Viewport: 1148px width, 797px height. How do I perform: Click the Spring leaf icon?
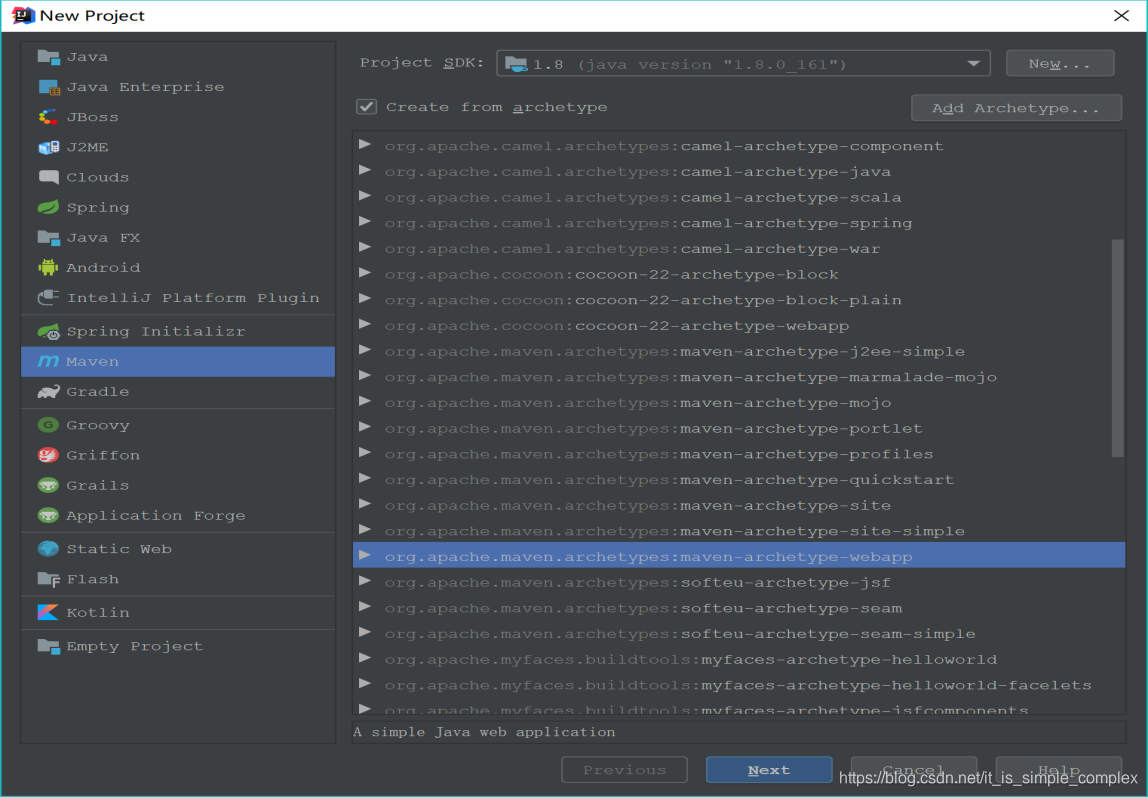(48, 207)
